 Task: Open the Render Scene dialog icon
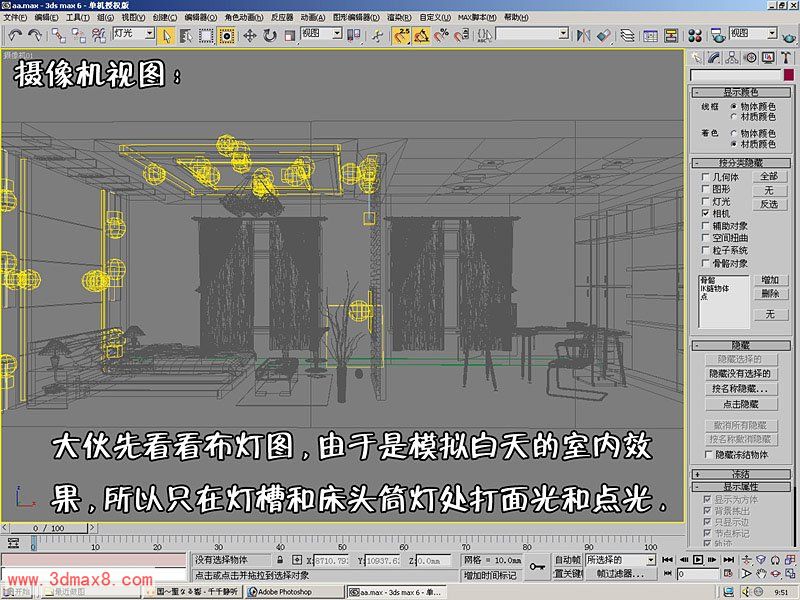coord(718,35)
